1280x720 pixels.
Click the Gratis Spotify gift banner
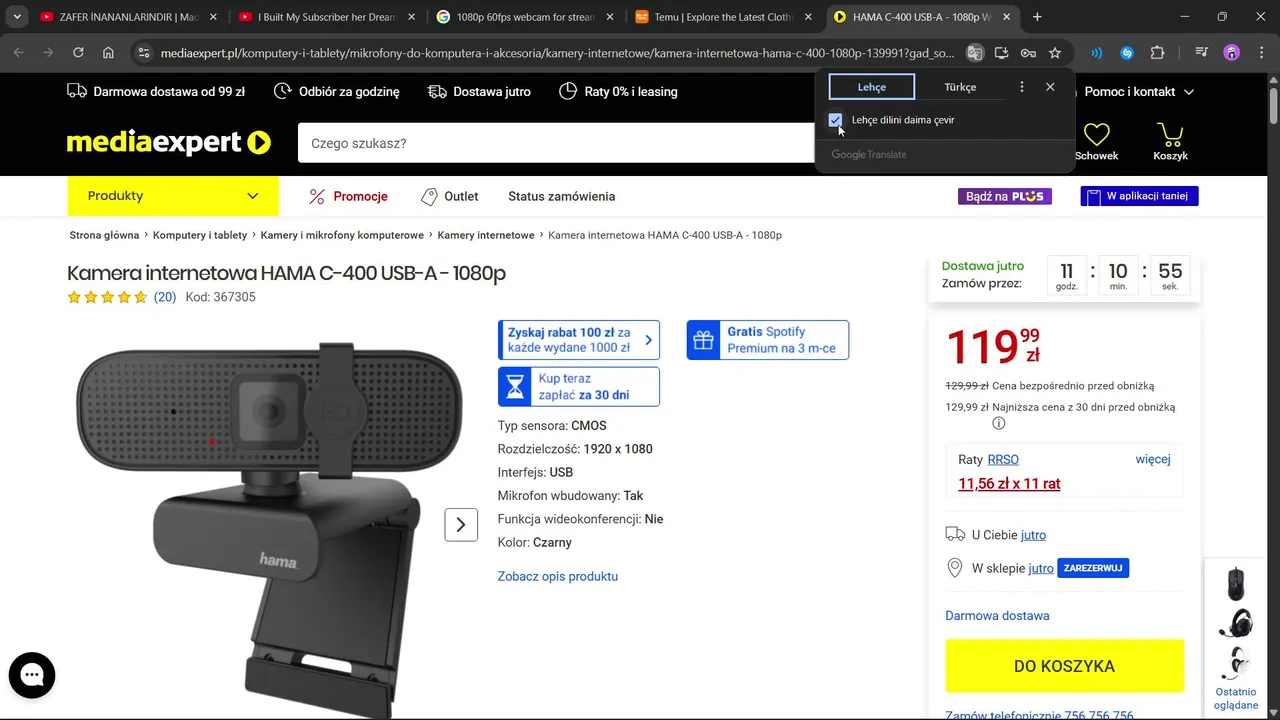768,340
